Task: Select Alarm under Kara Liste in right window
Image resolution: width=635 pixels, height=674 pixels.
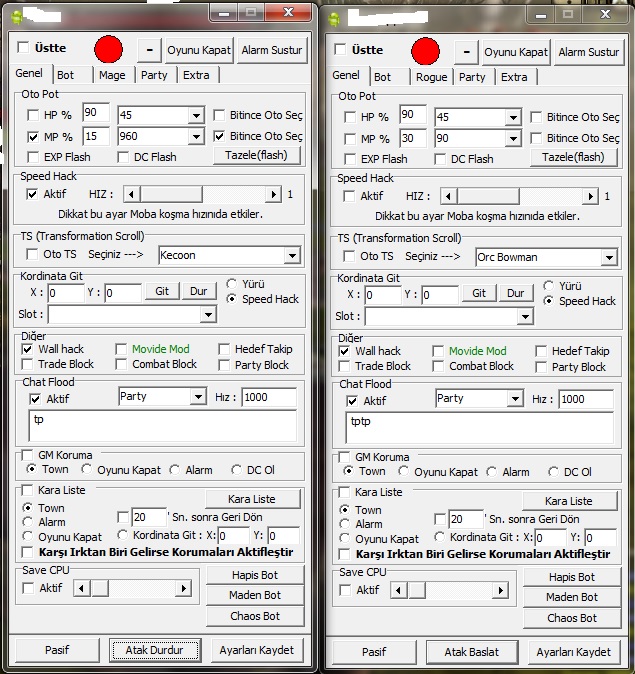Action: click(344, 524)
